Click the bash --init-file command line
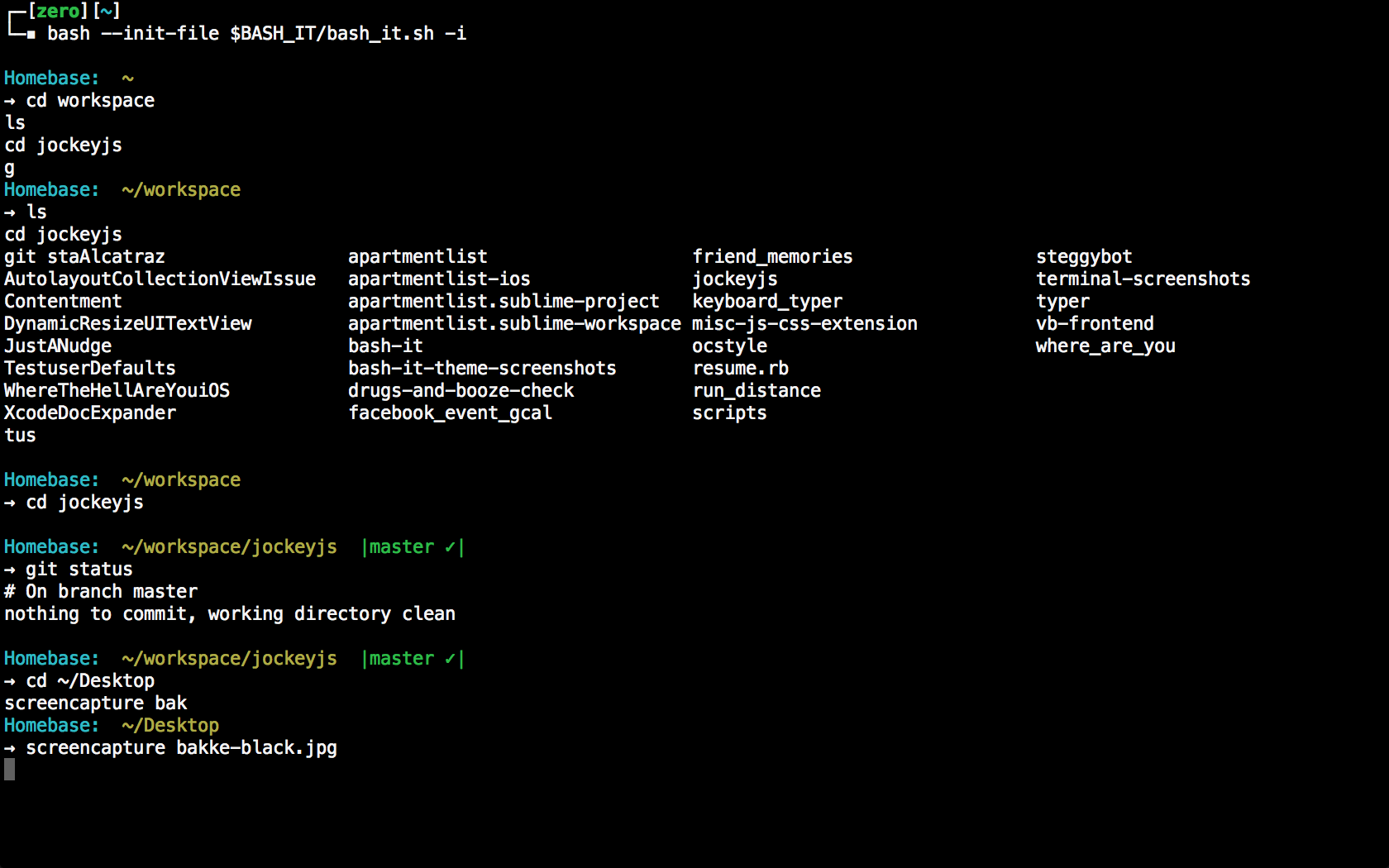1389x868 pixels. point(256,33)
